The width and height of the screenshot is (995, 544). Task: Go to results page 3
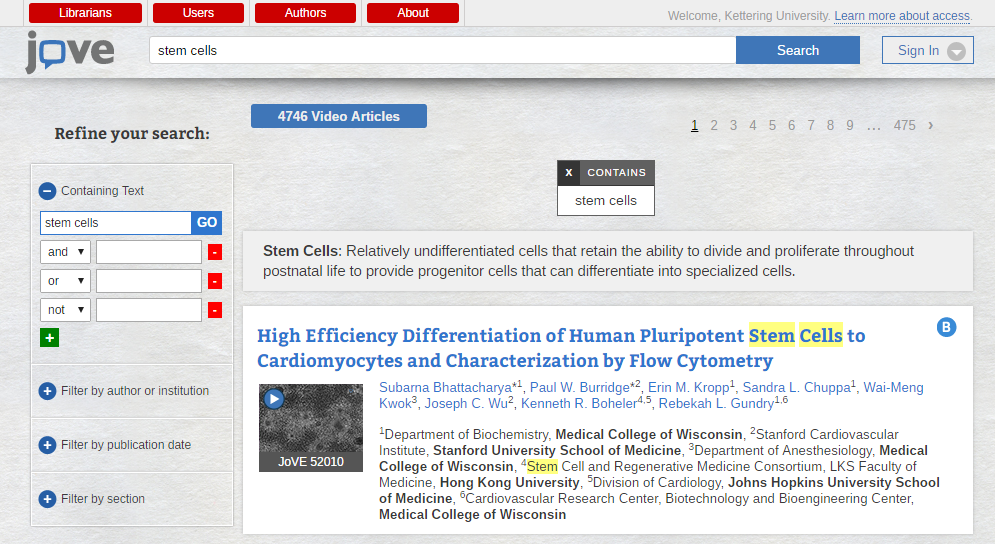click(x=734, y=126)
